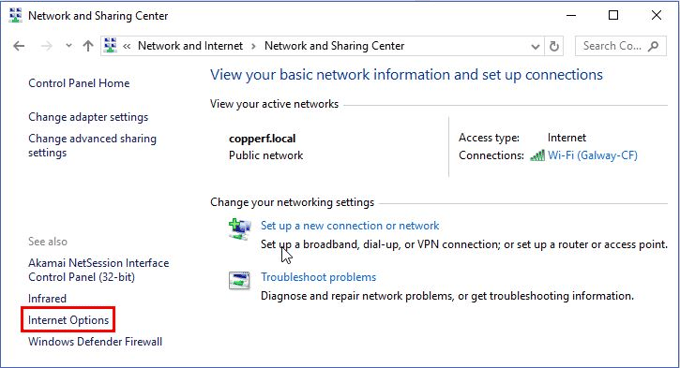Open the recent locations dropdown arrow

69,46
